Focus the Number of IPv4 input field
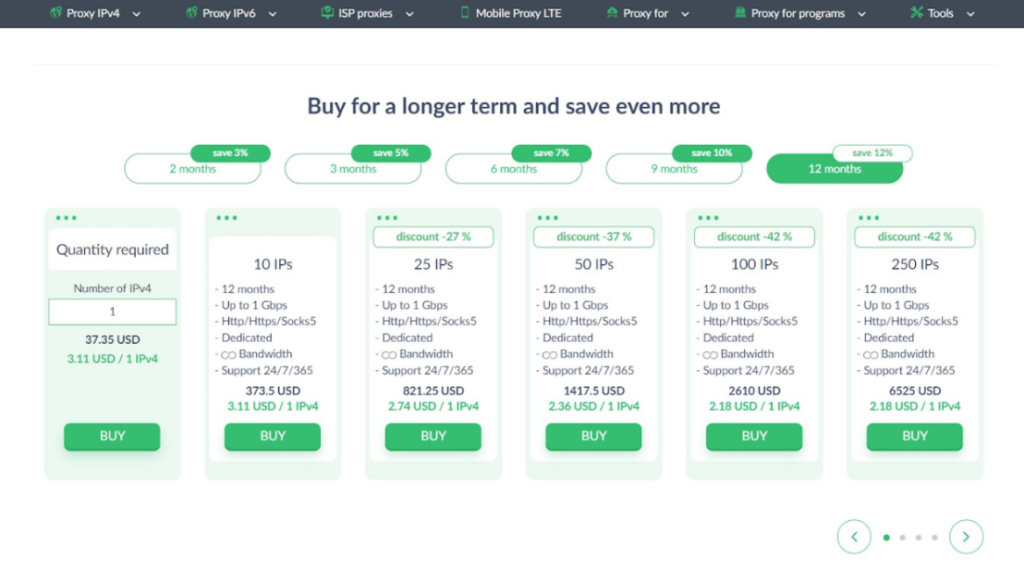 tap(112, 312)
